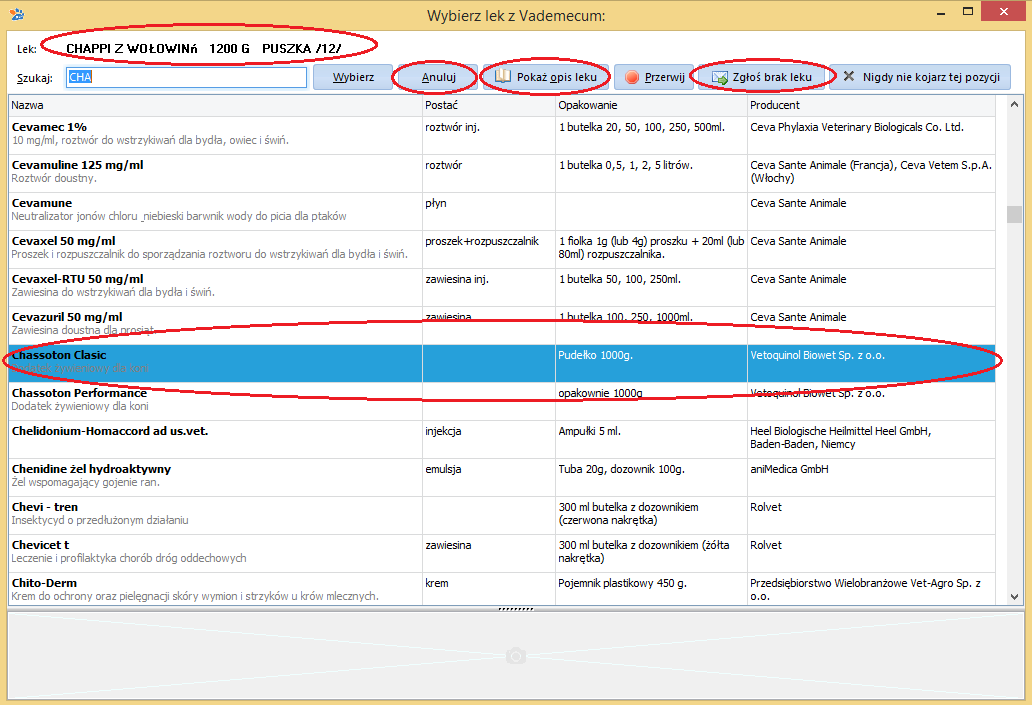
Task: Select the Cevamuline 125 mg/ml row
Action: (x=502, y=174)
